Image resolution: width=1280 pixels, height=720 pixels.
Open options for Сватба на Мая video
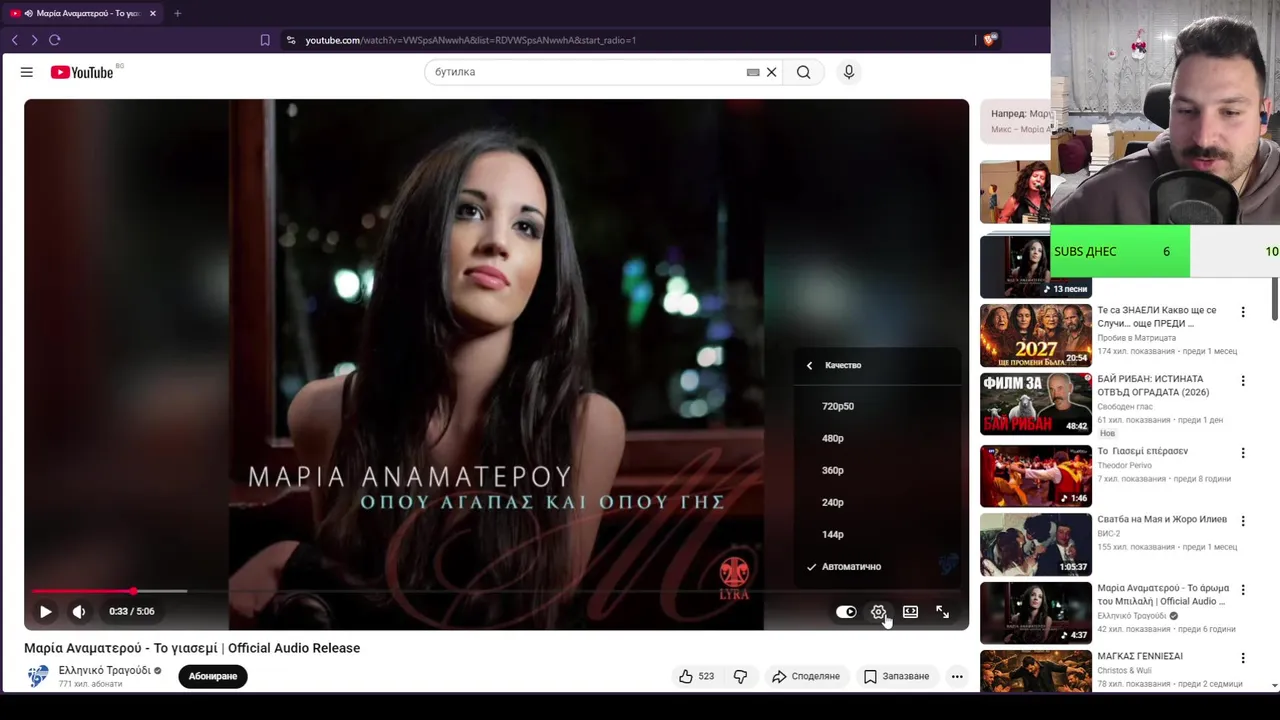(1243, 521)
